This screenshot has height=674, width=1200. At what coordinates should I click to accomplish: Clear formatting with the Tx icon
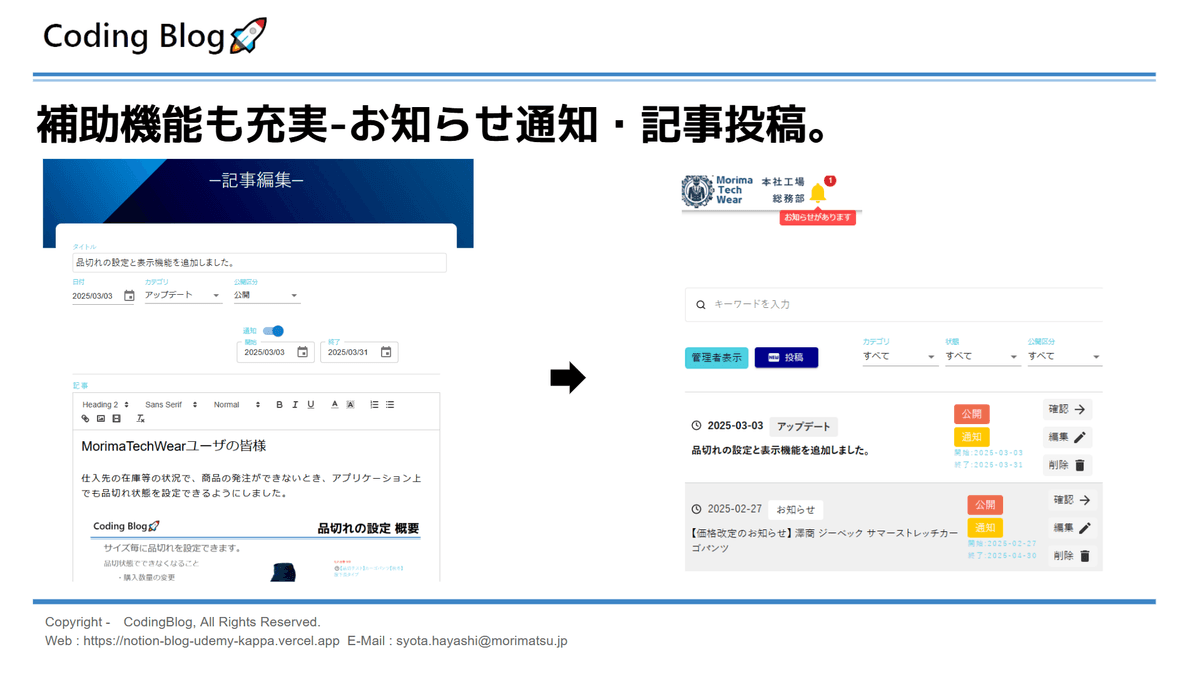pos(140,418)
